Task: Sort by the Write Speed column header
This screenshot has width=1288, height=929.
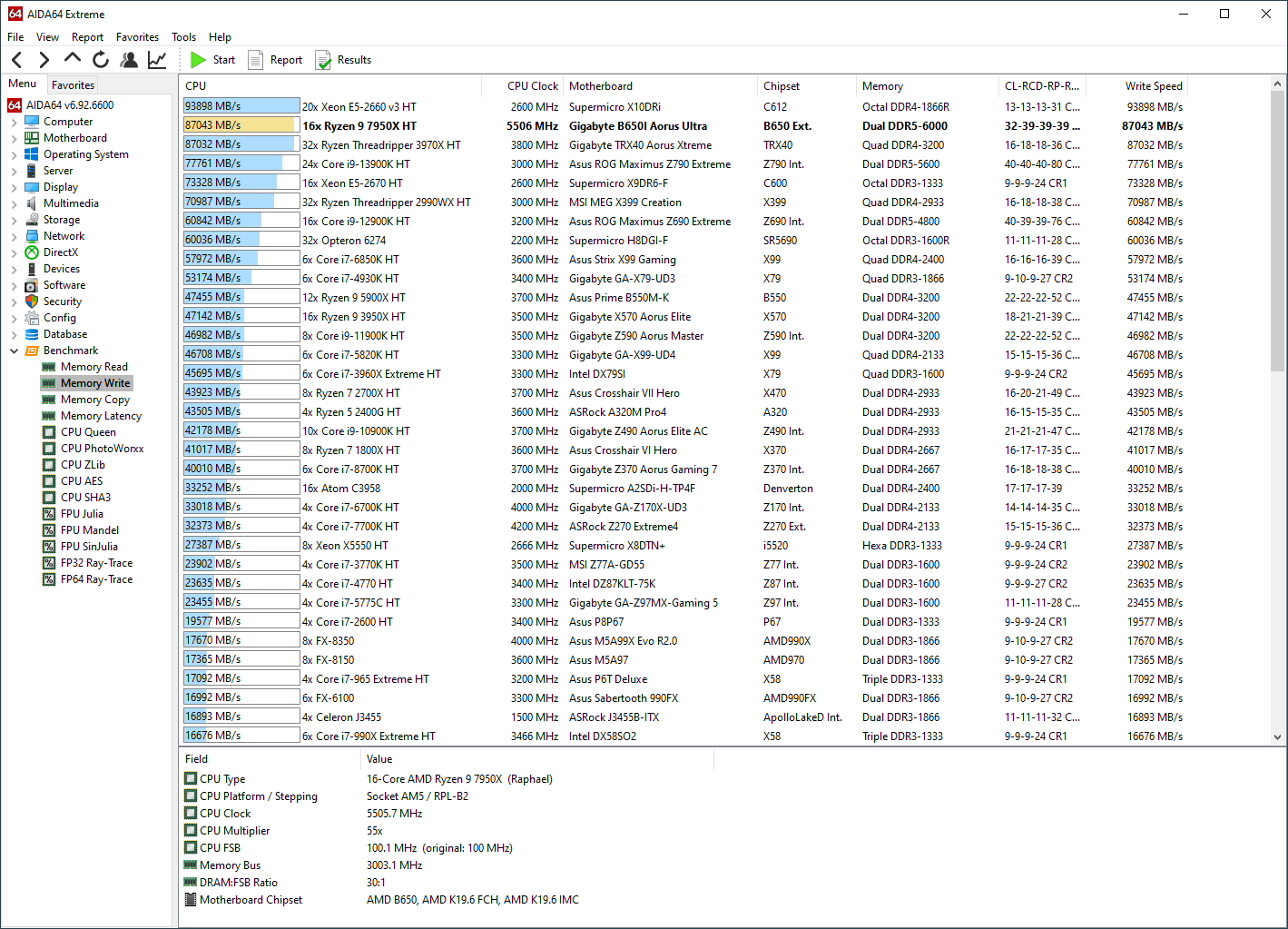Action: point(1137,86)
